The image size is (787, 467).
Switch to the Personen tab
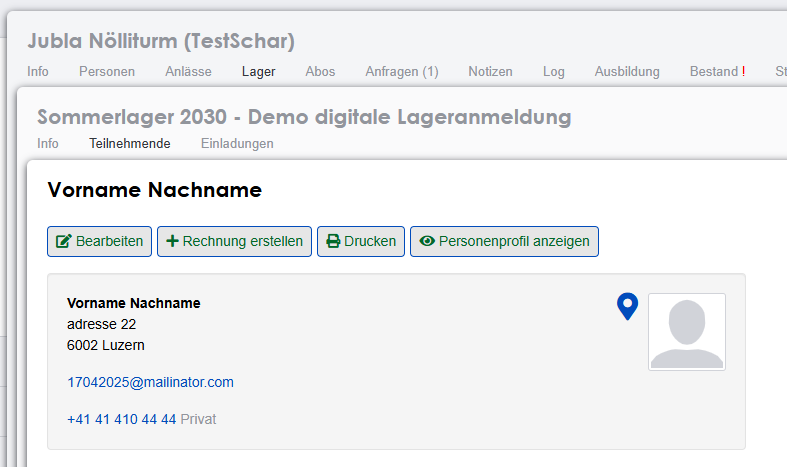[107, 71]
